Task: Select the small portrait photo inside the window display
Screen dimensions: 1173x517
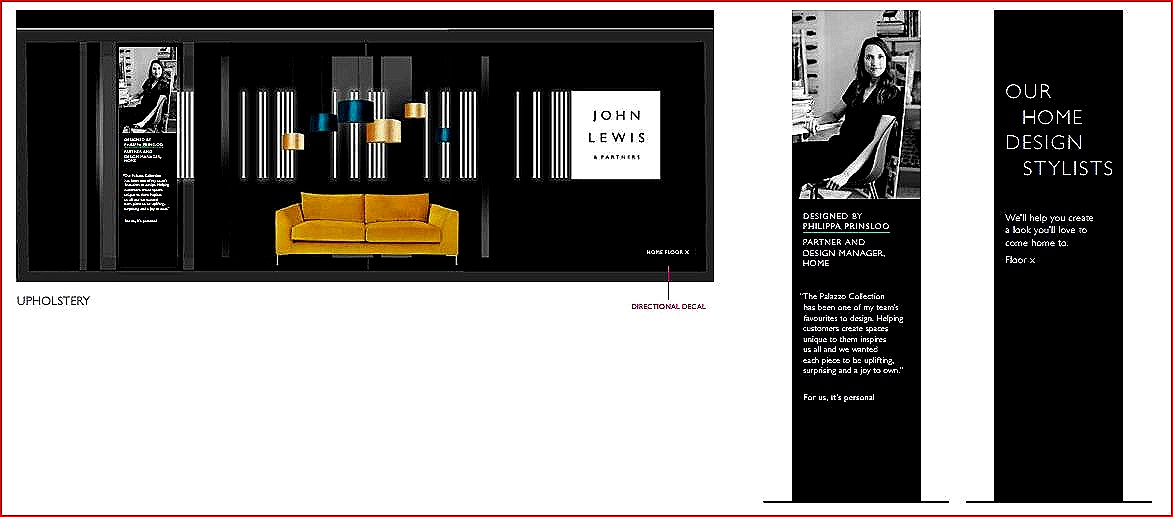Action: [x=148, y=90]
